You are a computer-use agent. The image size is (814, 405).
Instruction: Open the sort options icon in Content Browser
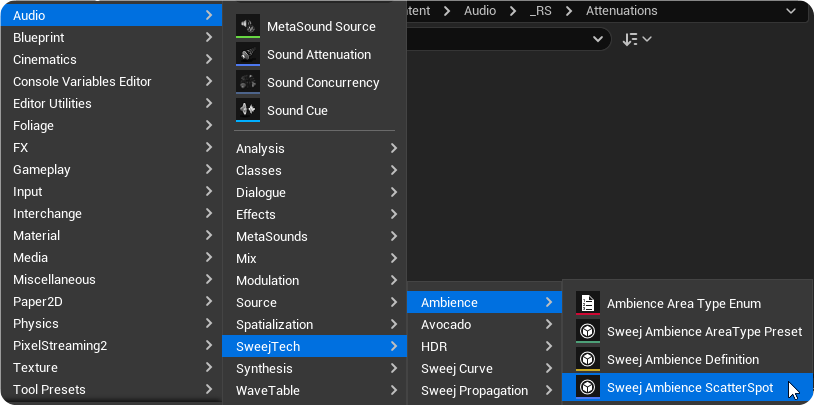point(636,39)
